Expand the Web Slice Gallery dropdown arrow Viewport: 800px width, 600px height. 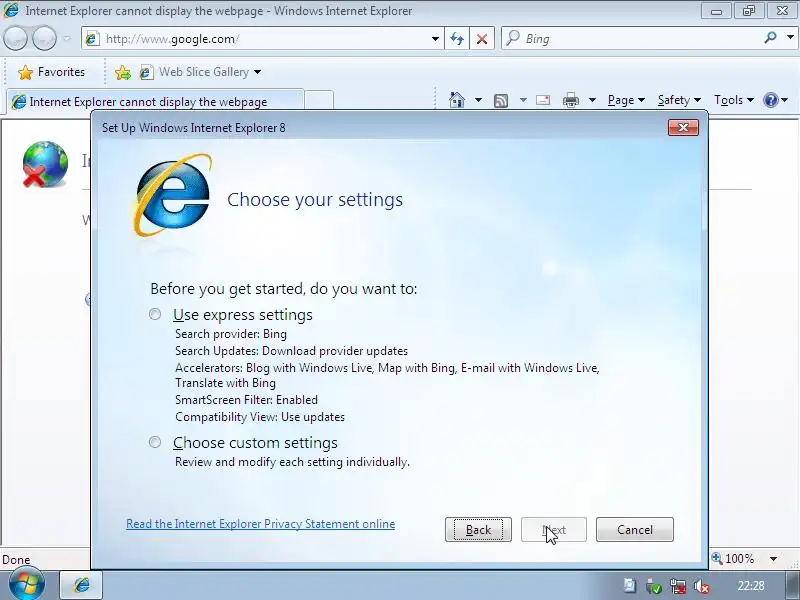coord(258,72)
